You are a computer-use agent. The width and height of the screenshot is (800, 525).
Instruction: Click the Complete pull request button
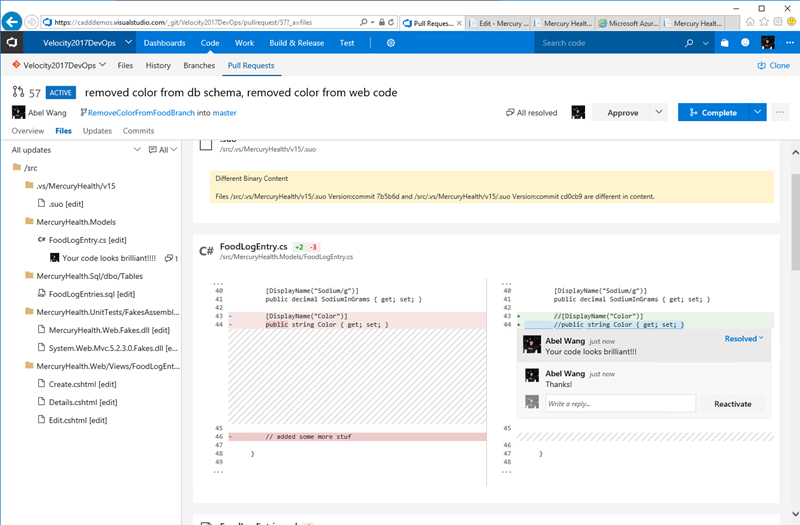[x=713, y=112]
